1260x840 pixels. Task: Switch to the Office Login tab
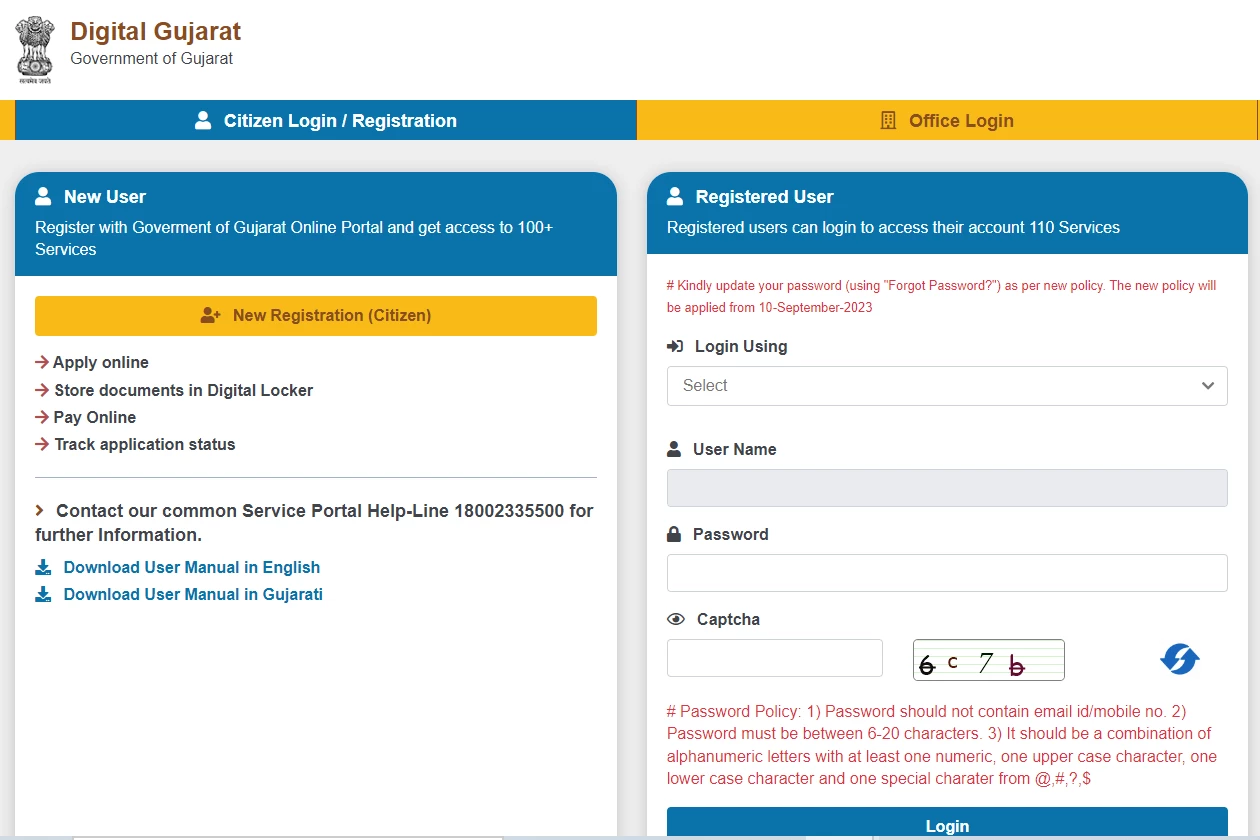[x=946, y=121]
